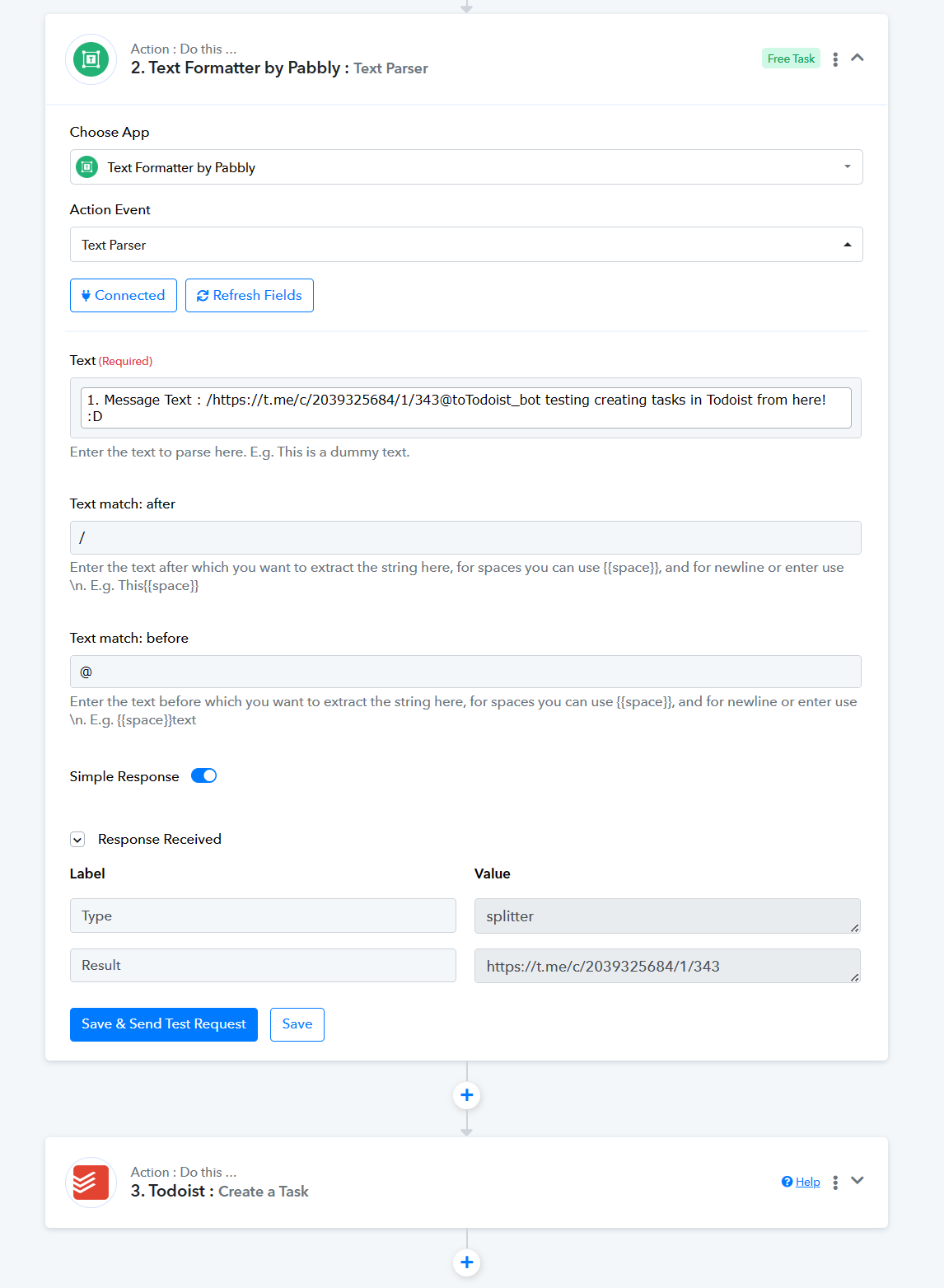944x1288 pixels.
Task: Click the Text match: after field
Action: tap(465, 537)
